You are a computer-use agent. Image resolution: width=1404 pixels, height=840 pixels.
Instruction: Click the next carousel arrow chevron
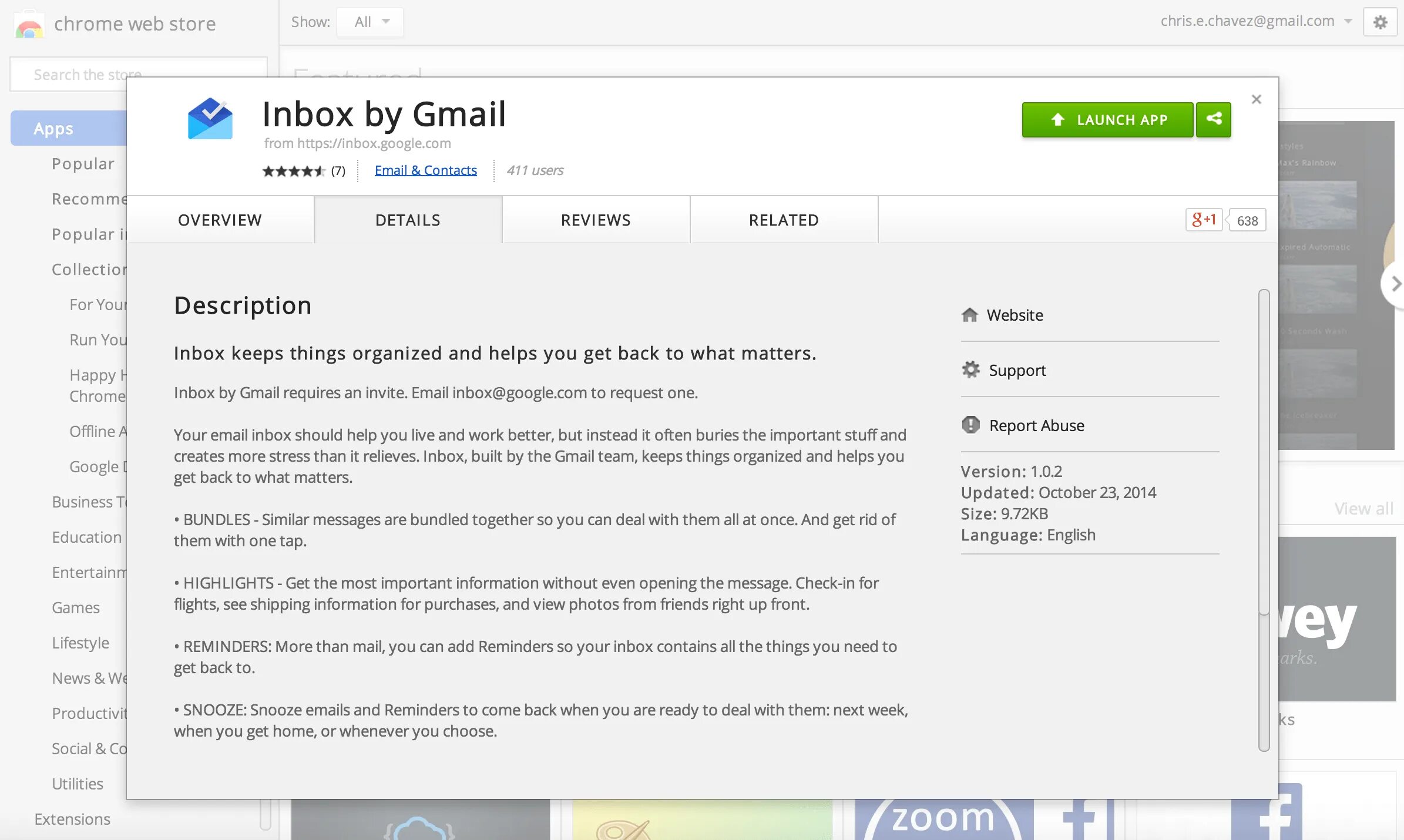[x=1396, y=284]
